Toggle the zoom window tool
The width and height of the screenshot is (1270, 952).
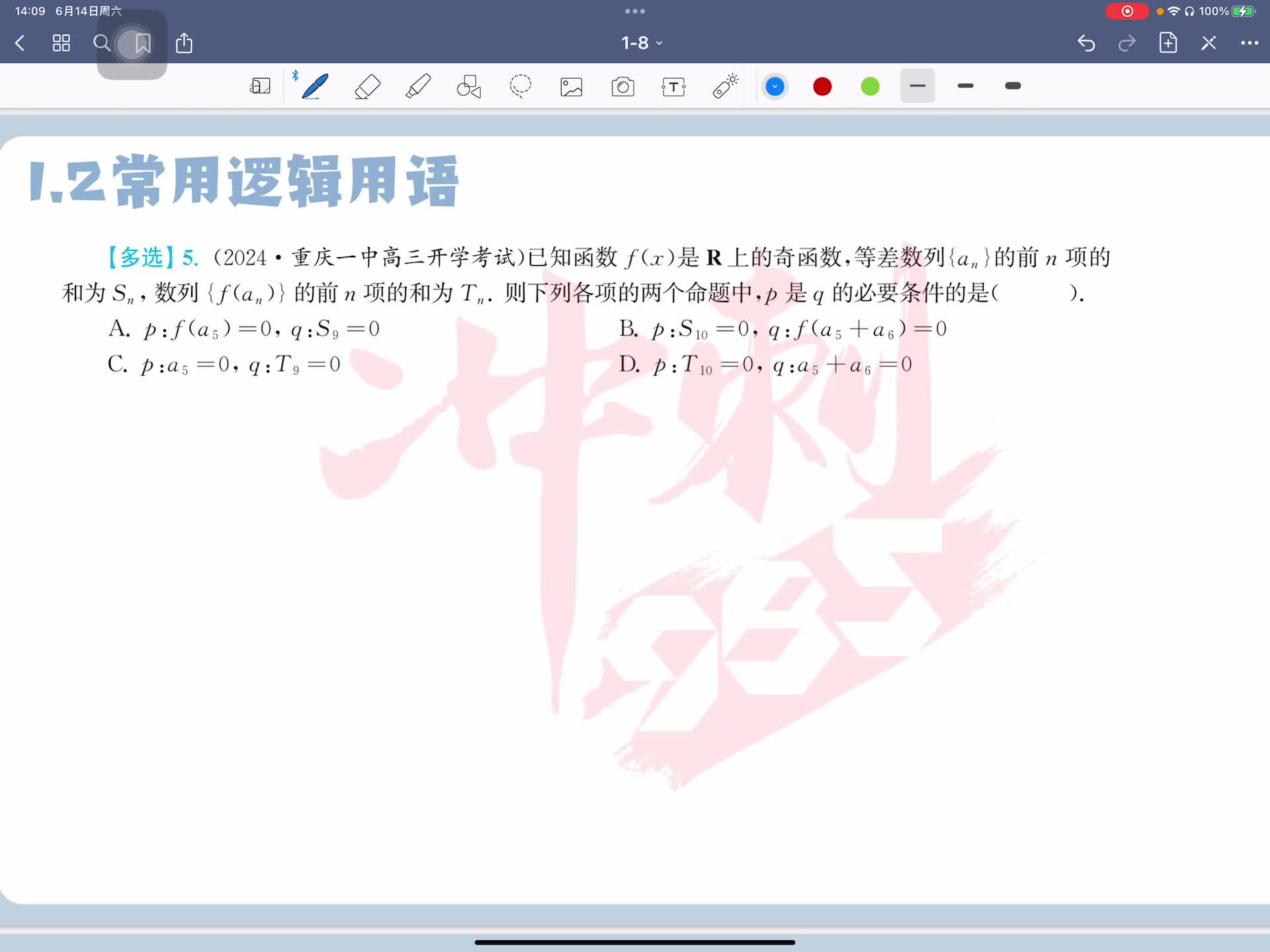coord(260,87)
